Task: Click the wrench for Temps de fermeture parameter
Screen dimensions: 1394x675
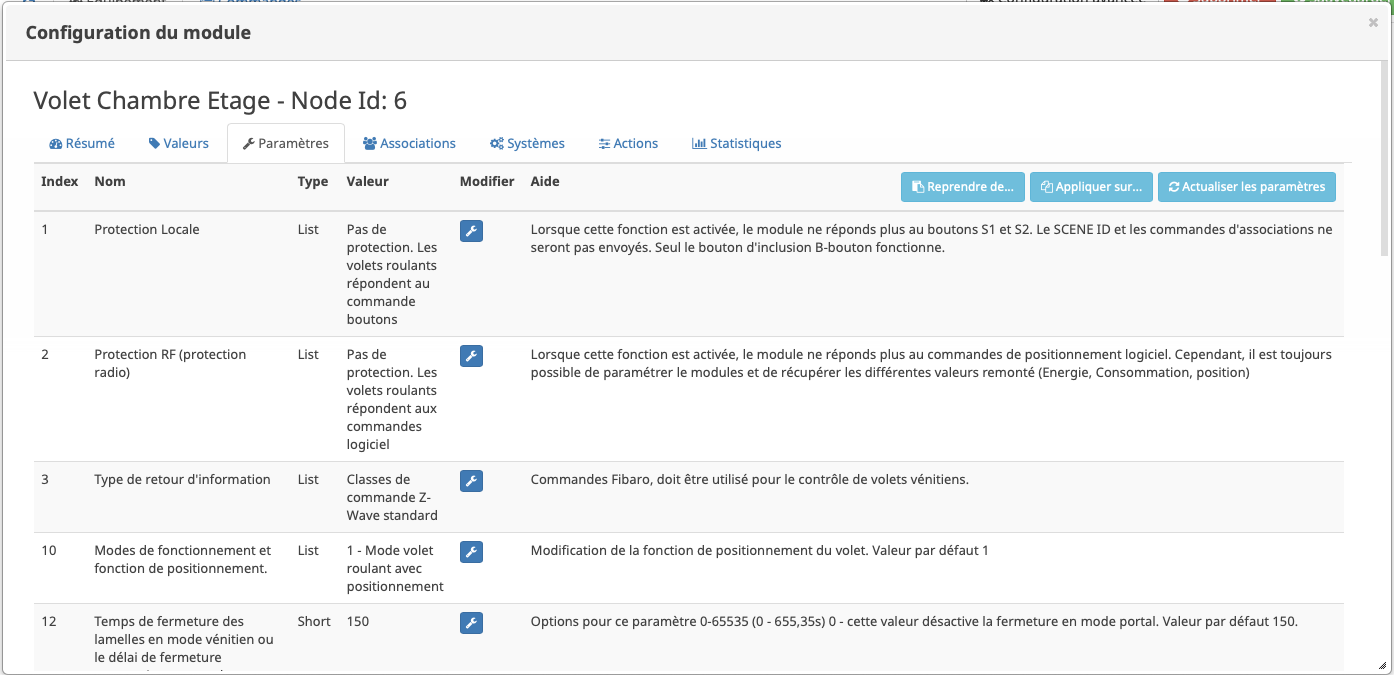Action: coord(471,623)
